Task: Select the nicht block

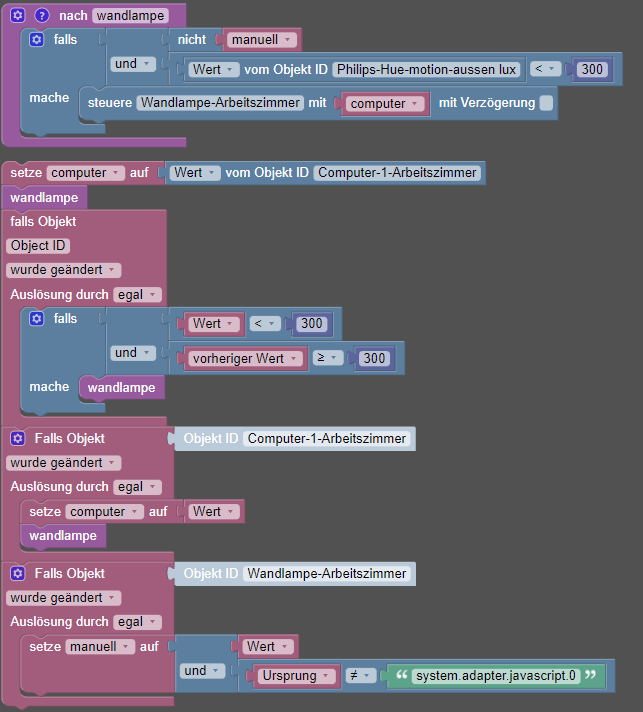Action: [x=192, y=40]
